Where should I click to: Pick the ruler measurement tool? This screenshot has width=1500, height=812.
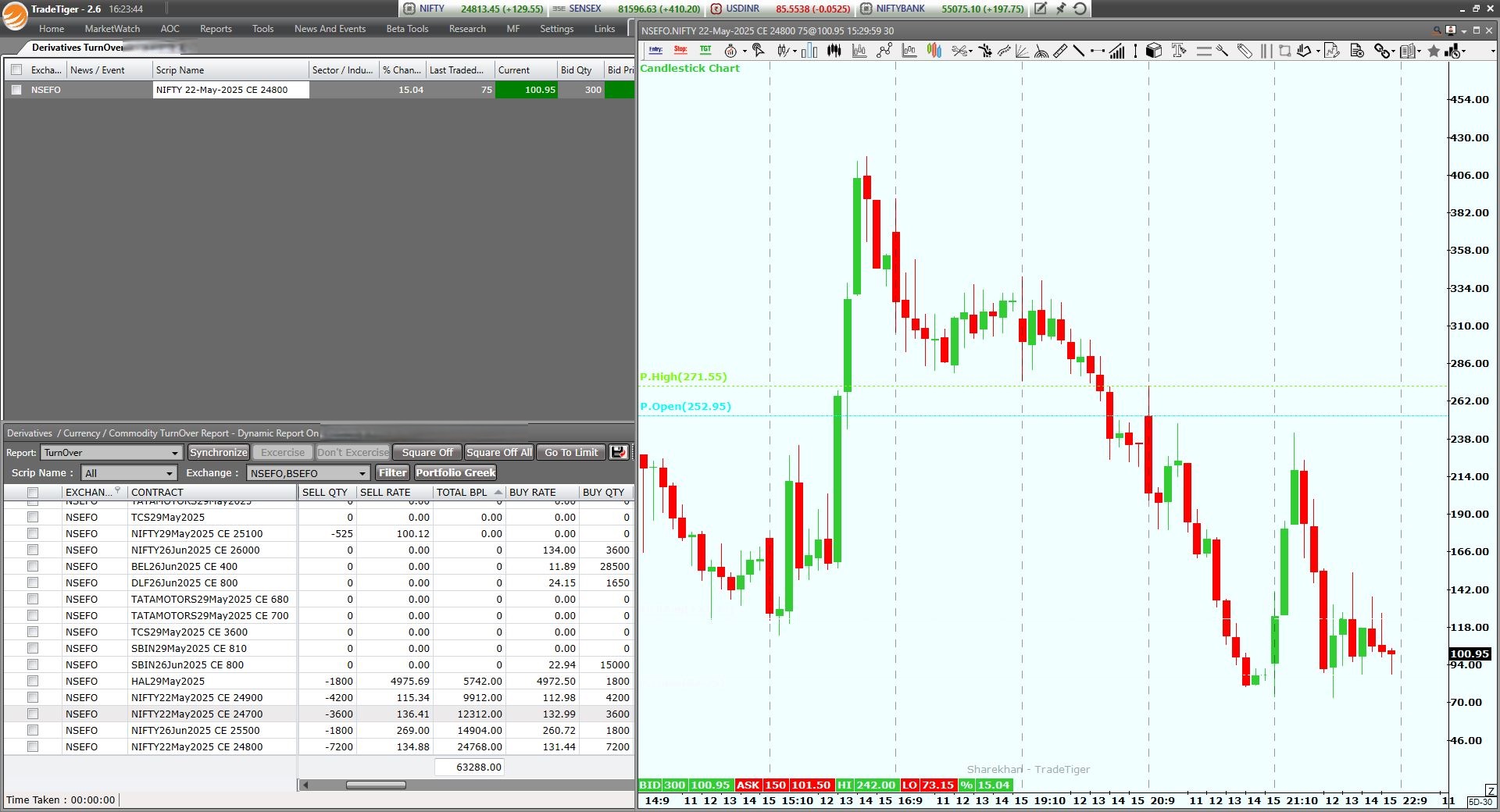[1060, 51]
